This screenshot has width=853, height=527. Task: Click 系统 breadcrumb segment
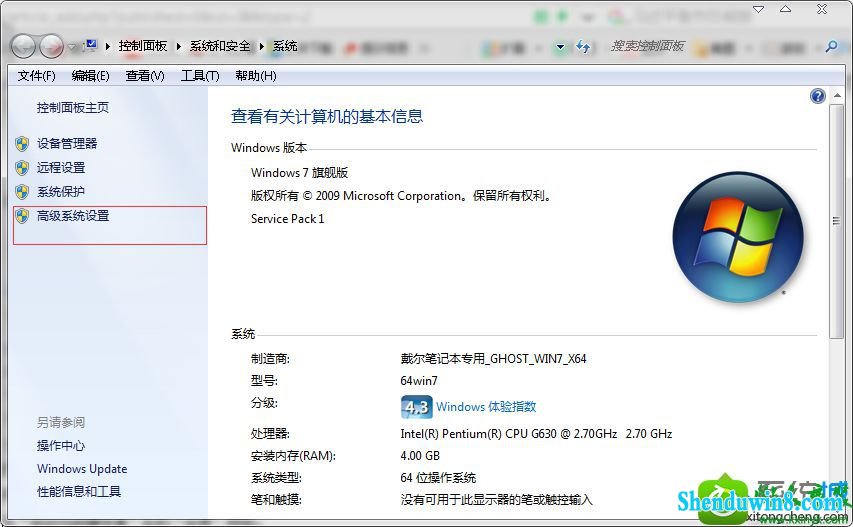pos(285,46)
